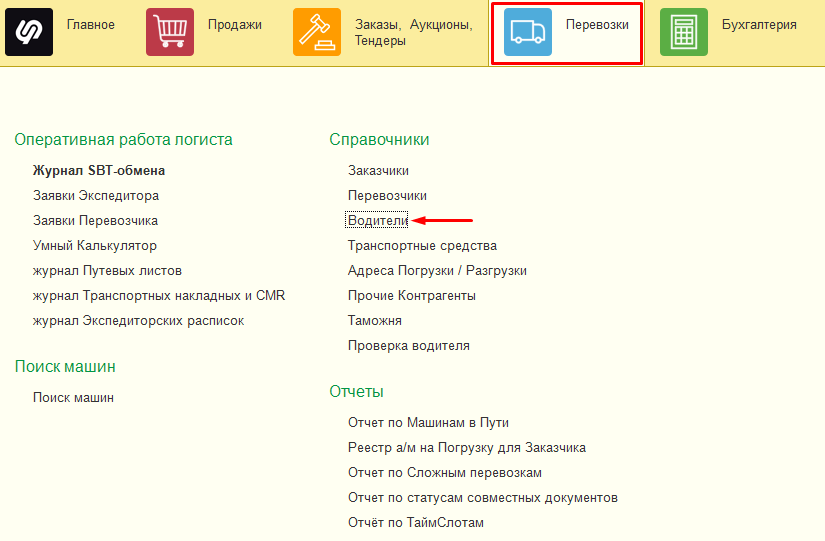Open Отчет по статусам совместных документов

482,498
